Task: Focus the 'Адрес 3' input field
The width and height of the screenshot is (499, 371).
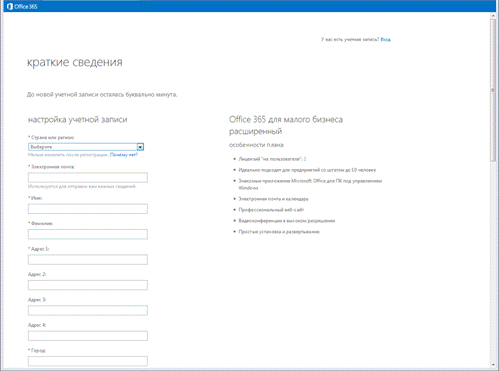Action: pyautogui.click(x=88, y=310)
